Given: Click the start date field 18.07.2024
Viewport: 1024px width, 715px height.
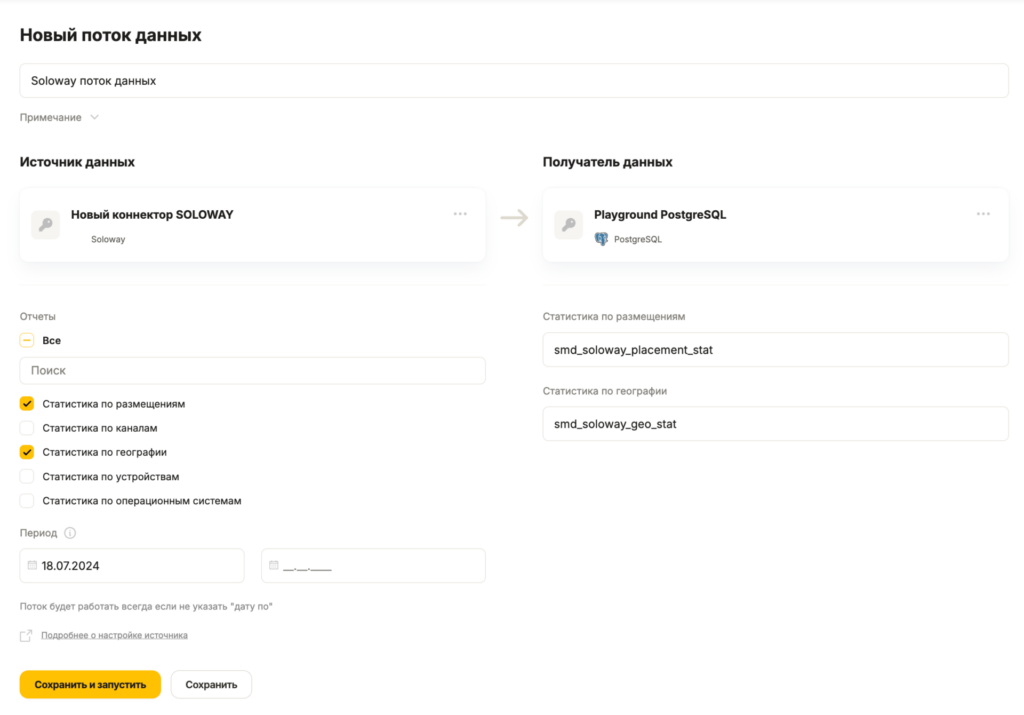Looking at the screenshot, I should pyautogui.click(x=132, y=565).
